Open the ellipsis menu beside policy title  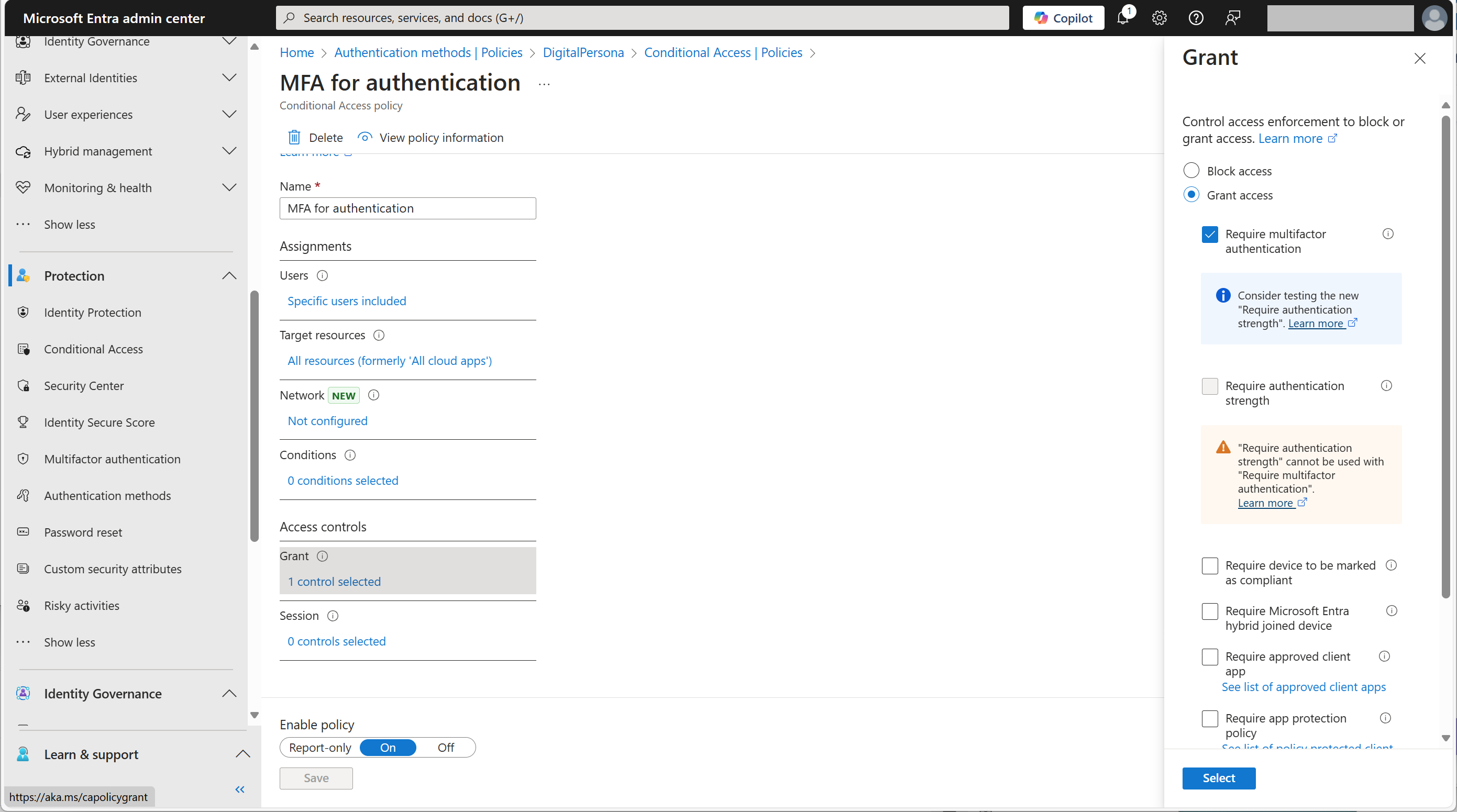click(544, 84)
